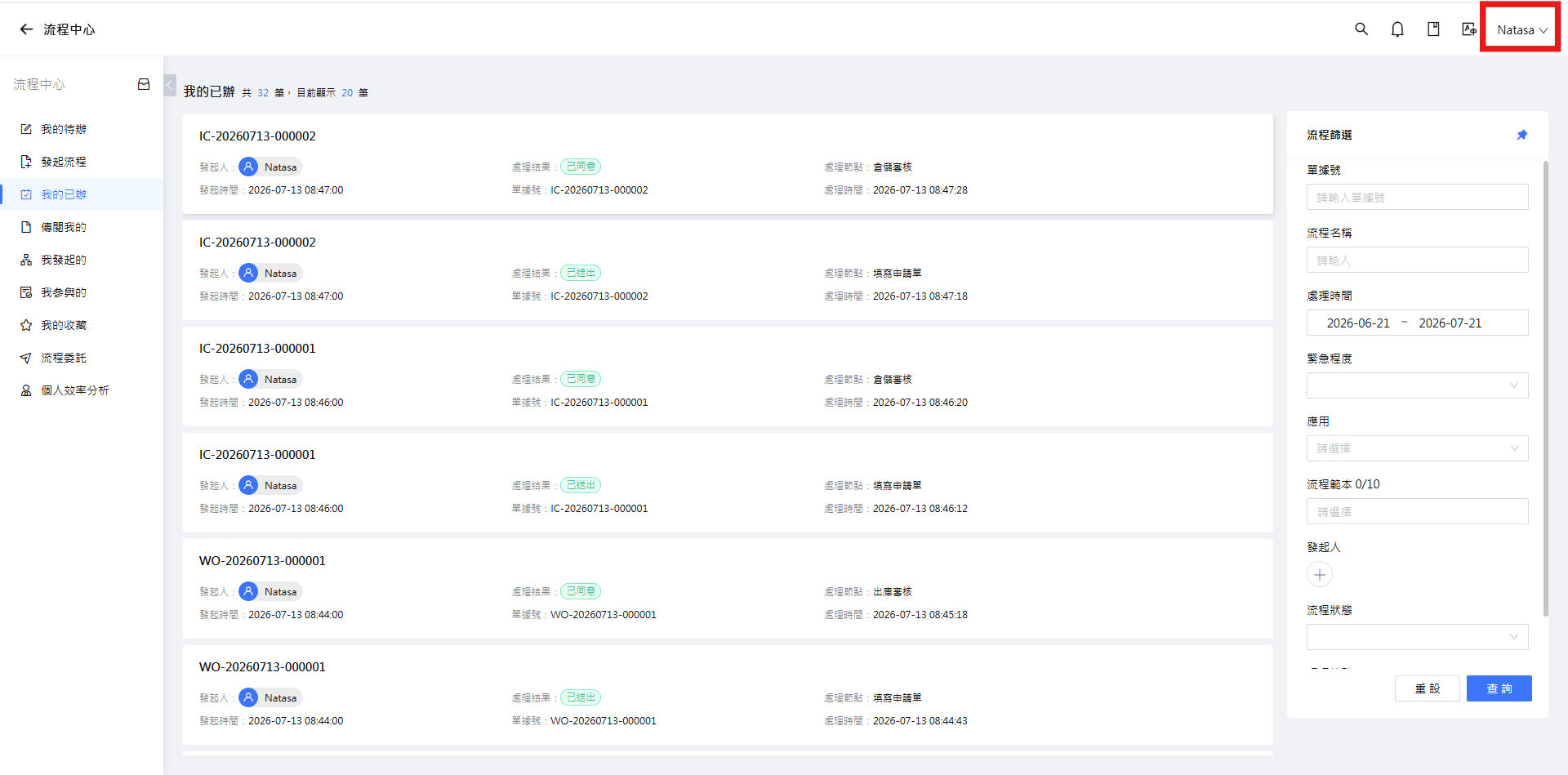Viewport: 1568px width, 775px height.
Task: Open the search magnifier icon
Action: [x=1361, y=29]
